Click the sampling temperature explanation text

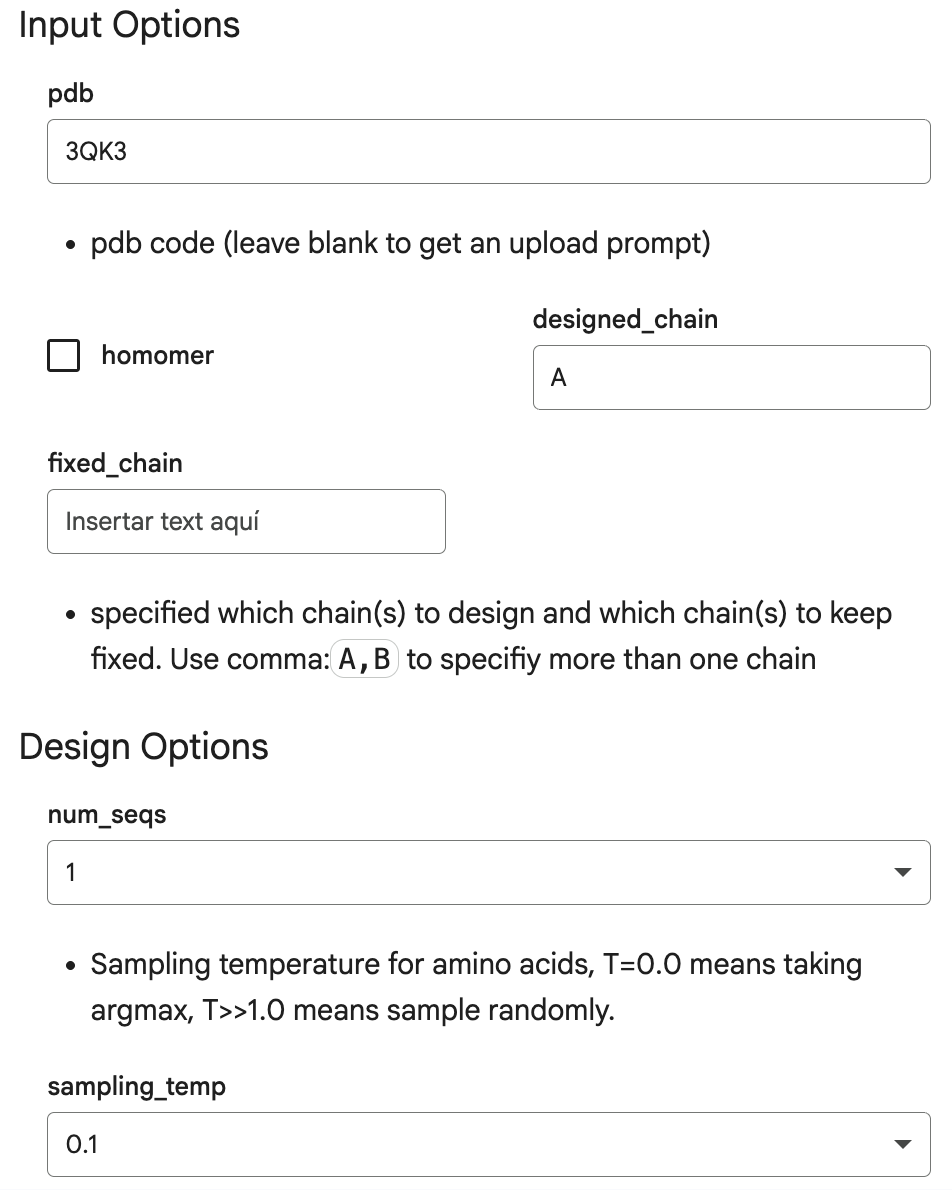click(x=476, y=987)
